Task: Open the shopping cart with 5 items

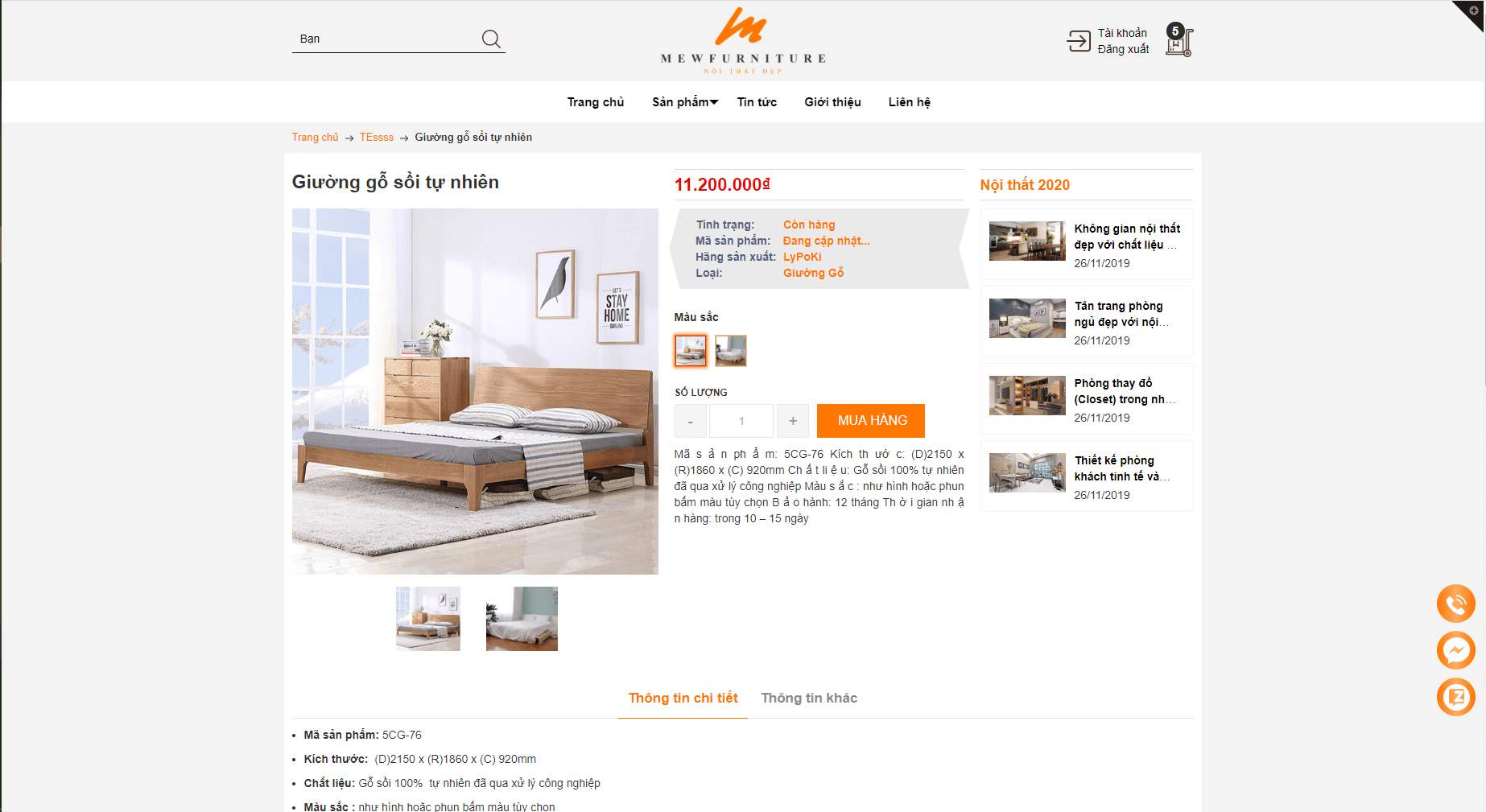Action: point(1179,39)
